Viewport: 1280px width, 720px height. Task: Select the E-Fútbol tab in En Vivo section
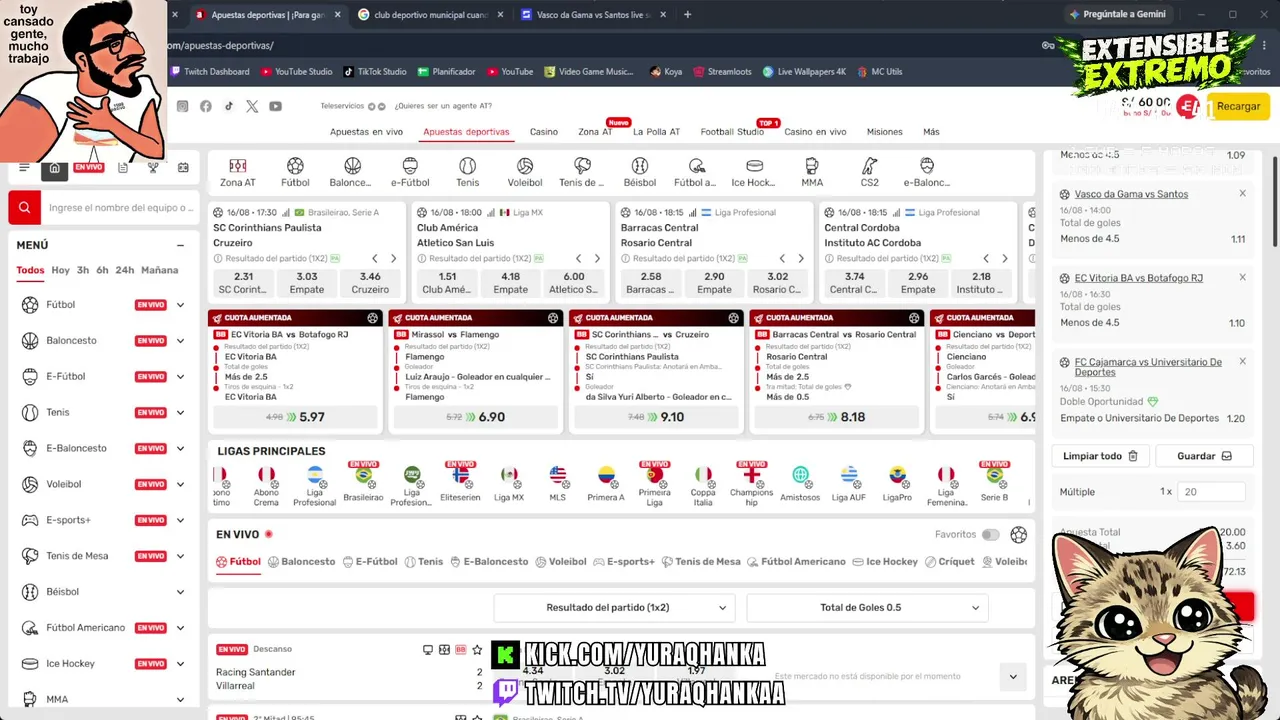pos(370,562)
